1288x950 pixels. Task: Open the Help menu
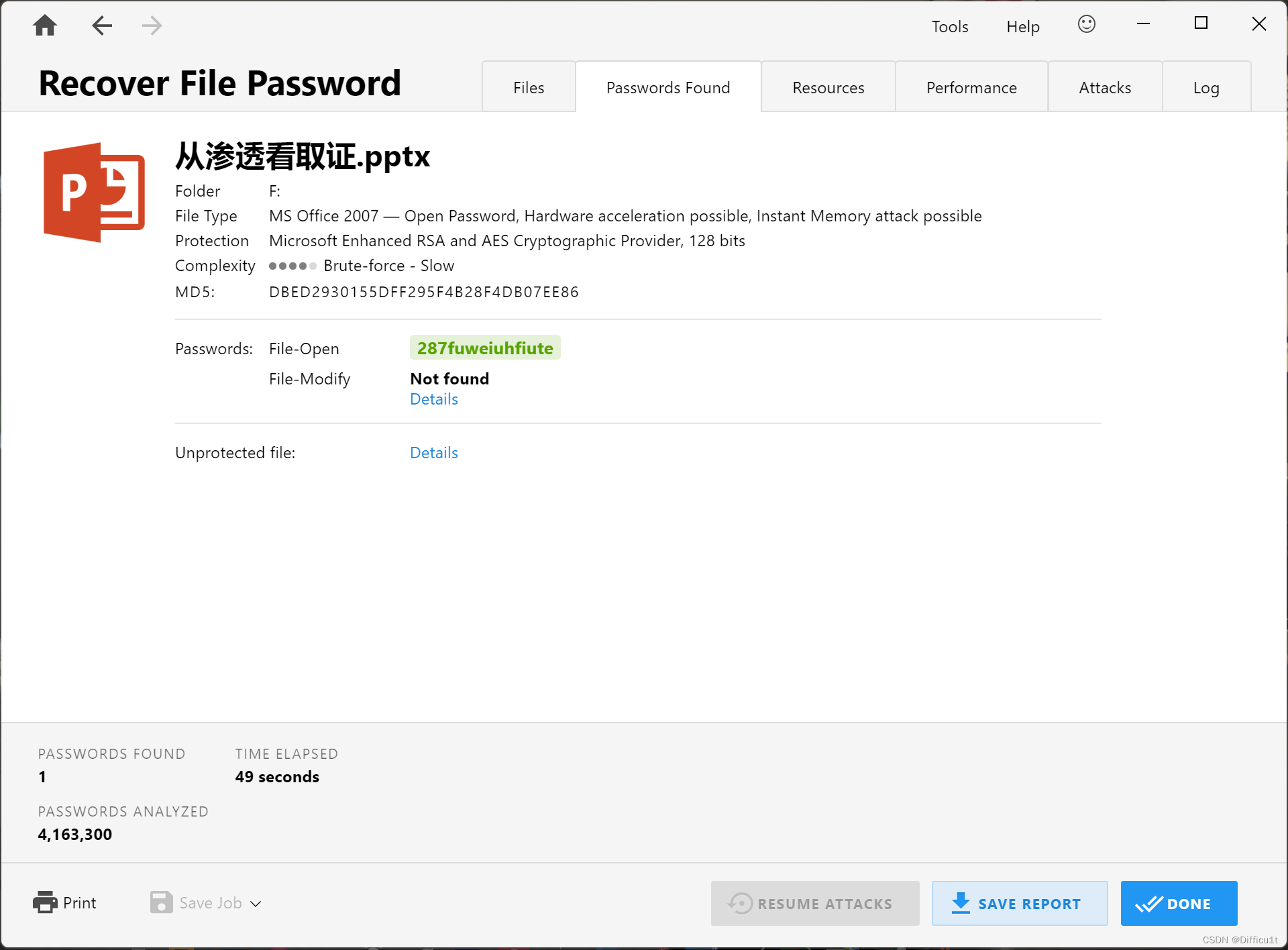(x=1022, y=27)
